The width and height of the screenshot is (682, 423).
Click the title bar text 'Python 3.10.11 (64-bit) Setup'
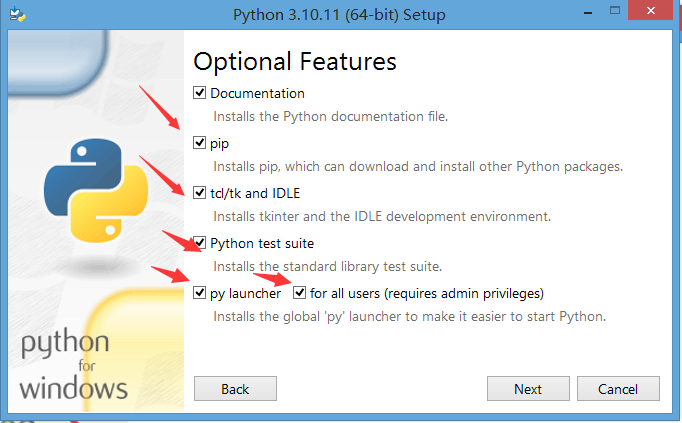click(x=339, y=15)
